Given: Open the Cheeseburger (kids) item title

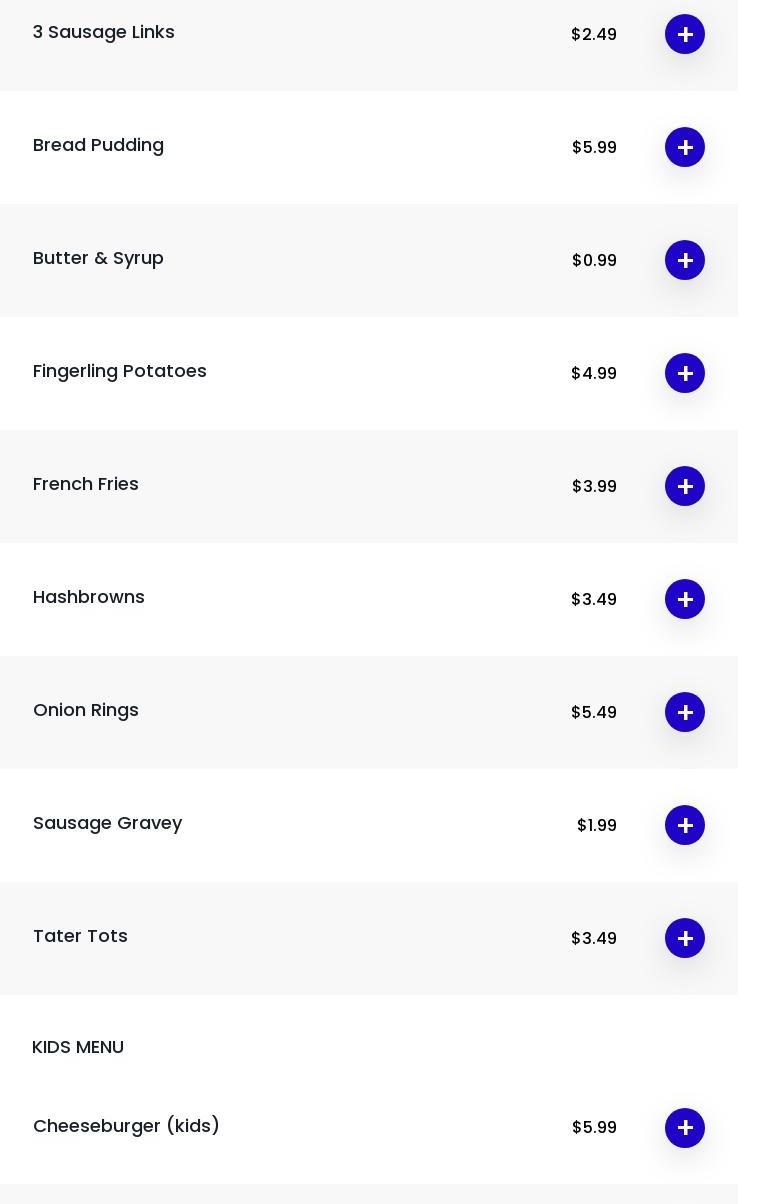Looking at the screenshot, I should (126, 1126).
